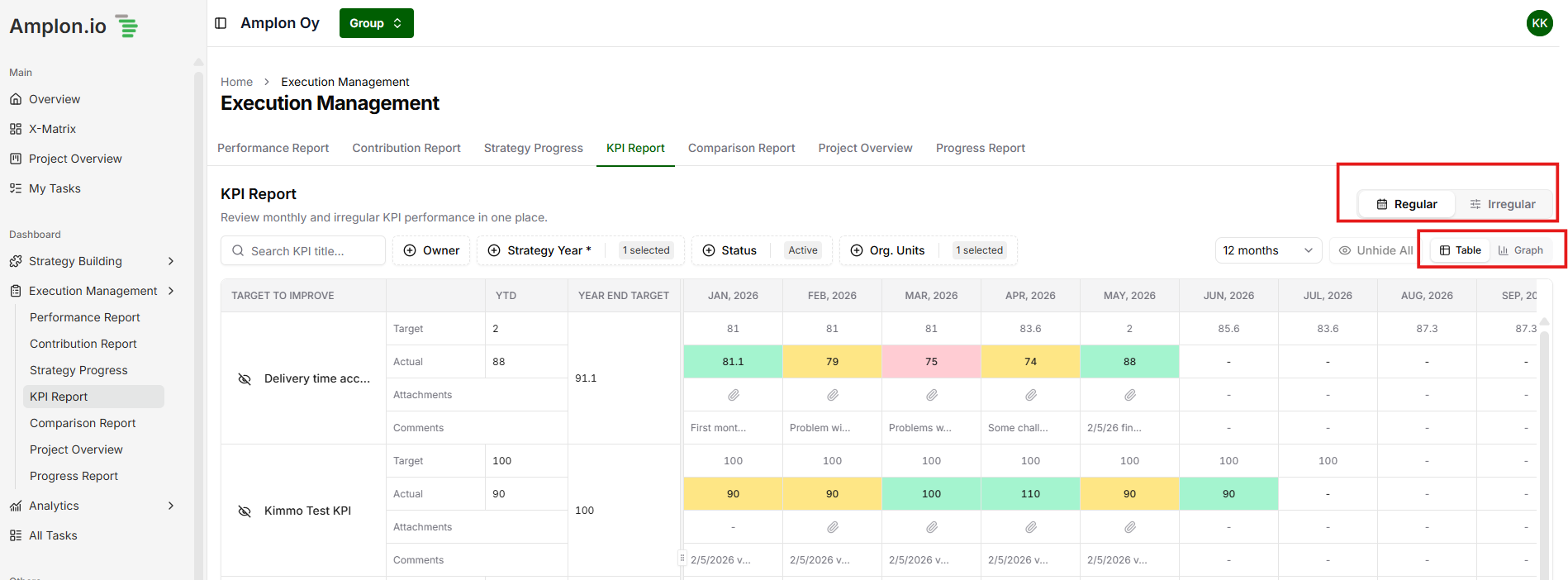
Task: Click the '1 selected' Strategy Year badge
Action: [x=646, y=250]
